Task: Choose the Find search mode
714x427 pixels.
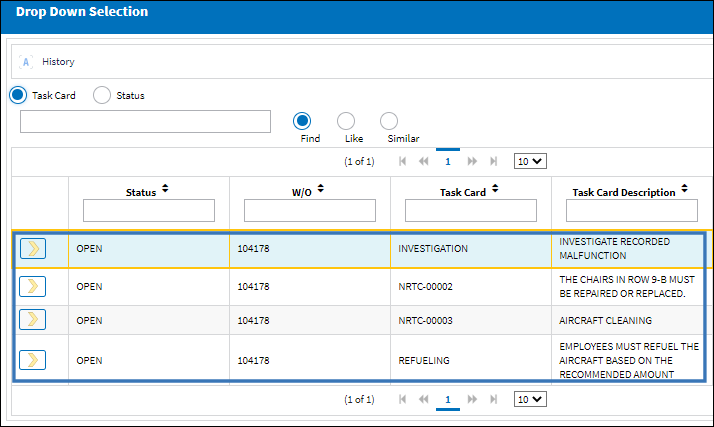Action: point(302,121)
